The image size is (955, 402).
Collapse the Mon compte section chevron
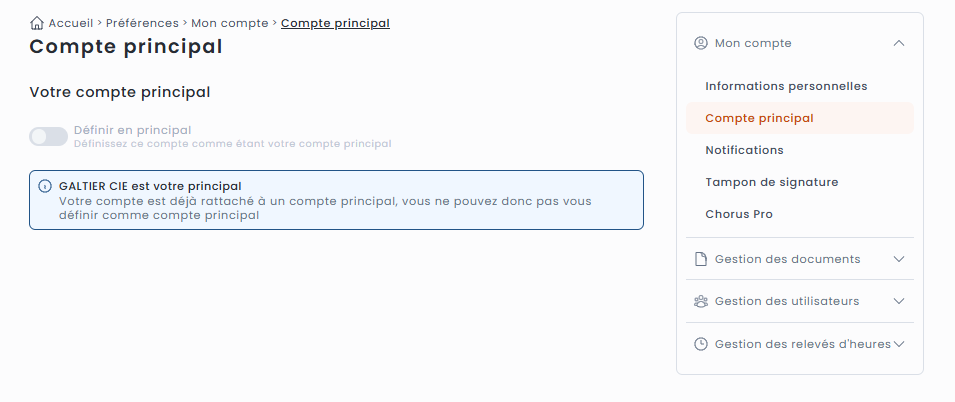[899, 43]
